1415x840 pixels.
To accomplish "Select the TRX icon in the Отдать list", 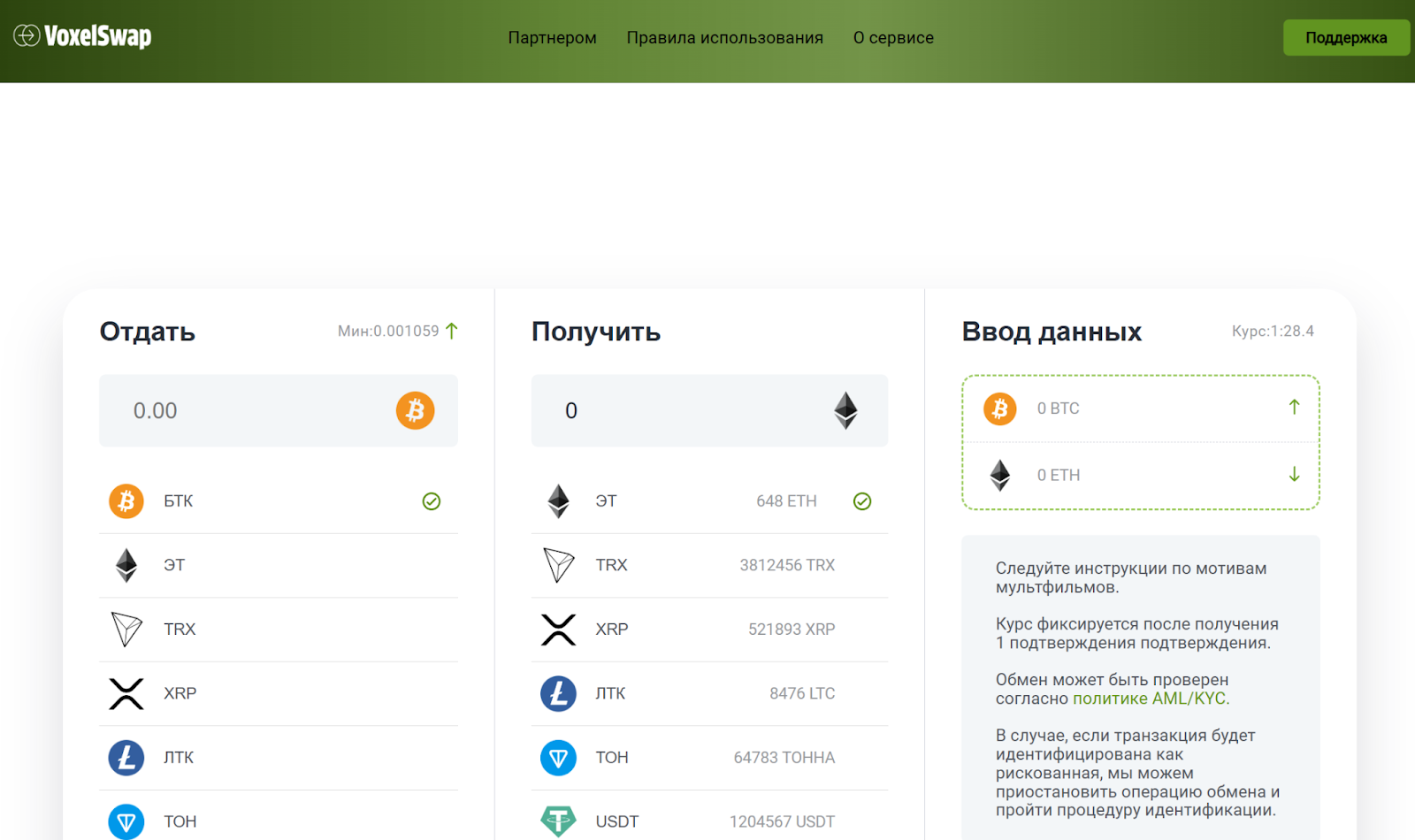I will coord(126,630).
